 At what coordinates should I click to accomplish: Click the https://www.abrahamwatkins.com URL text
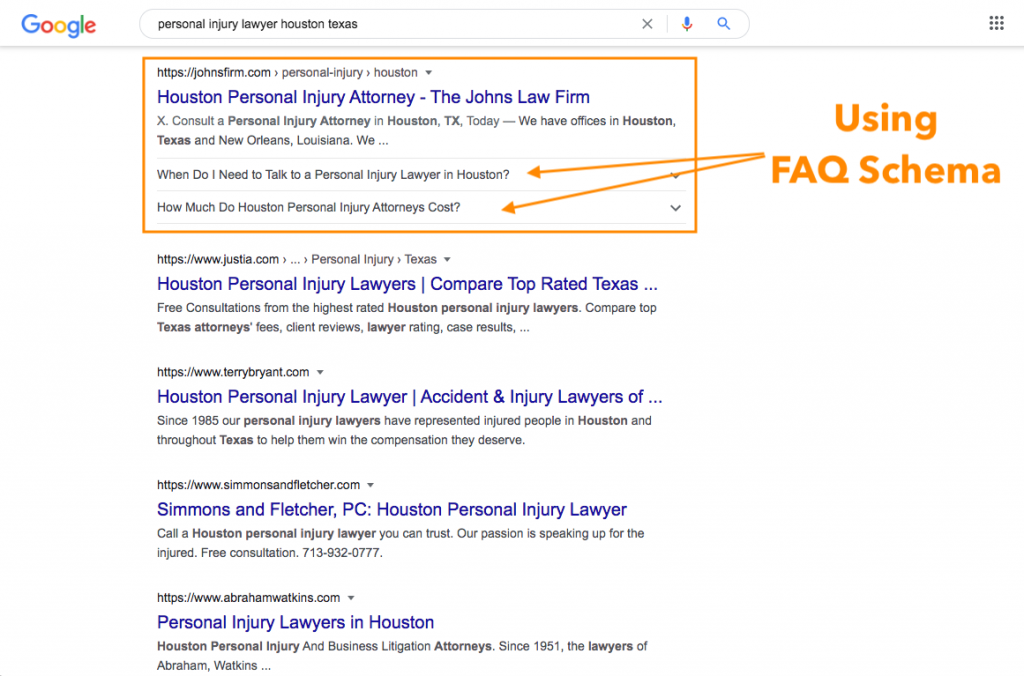[248, 598]
